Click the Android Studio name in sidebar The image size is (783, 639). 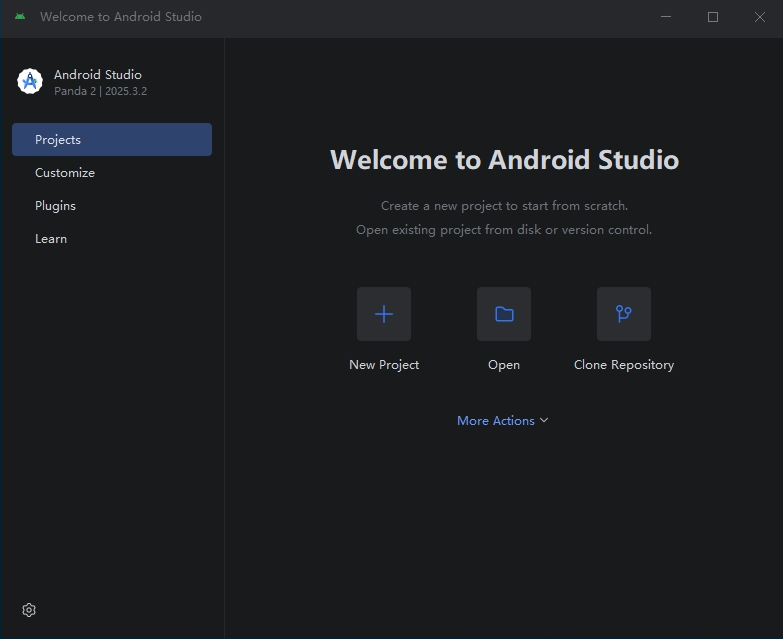click(x=98, y=74)
